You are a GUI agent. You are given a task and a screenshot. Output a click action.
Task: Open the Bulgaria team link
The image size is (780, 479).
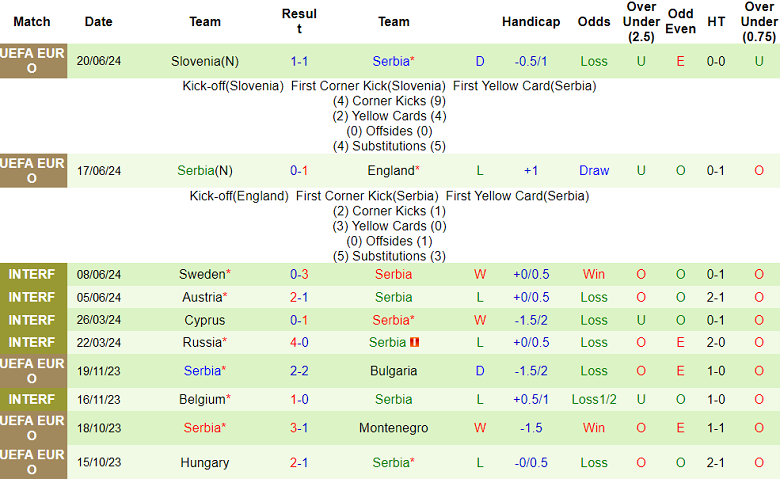[394, 371]
